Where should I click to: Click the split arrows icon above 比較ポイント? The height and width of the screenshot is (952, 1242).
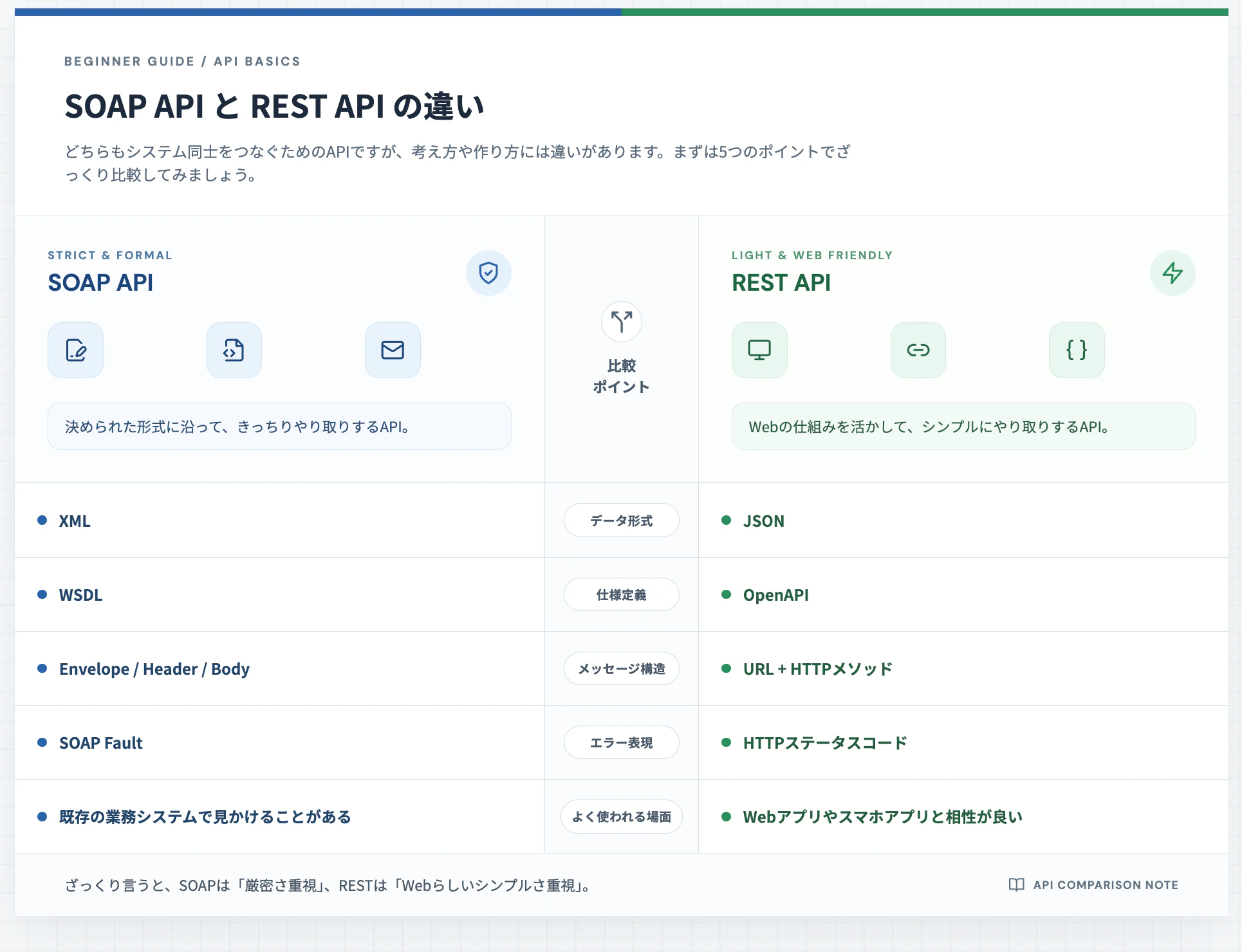[x=622, y=322]
